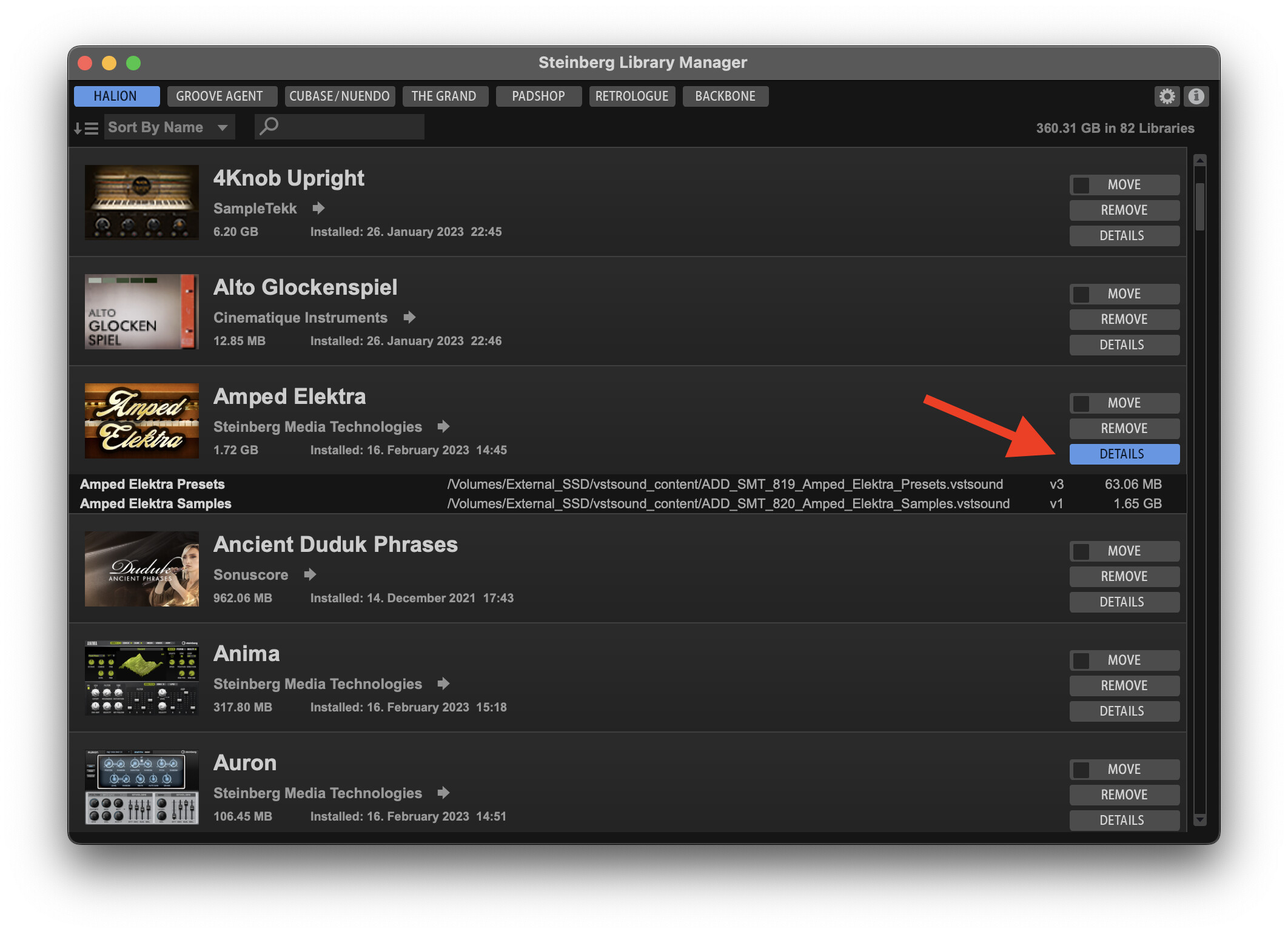Click arrow icon next to Sonuscore

[310, 574]
